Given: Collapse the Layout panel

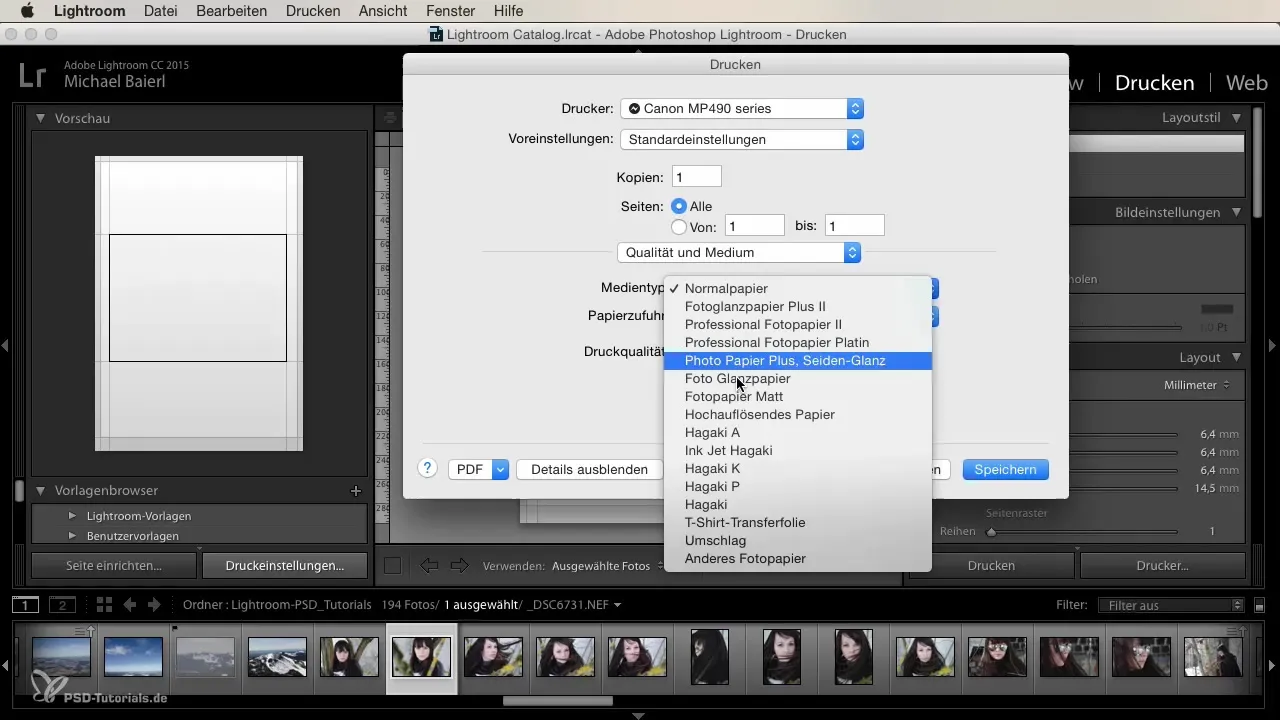Looking at the screenshot, I should [x=1237, y=358].
